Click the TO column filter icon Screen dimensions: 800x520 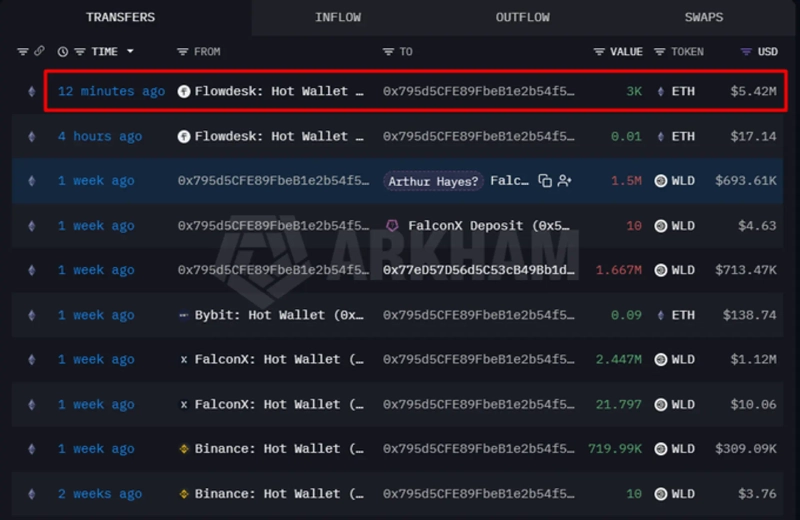point(388,52)
